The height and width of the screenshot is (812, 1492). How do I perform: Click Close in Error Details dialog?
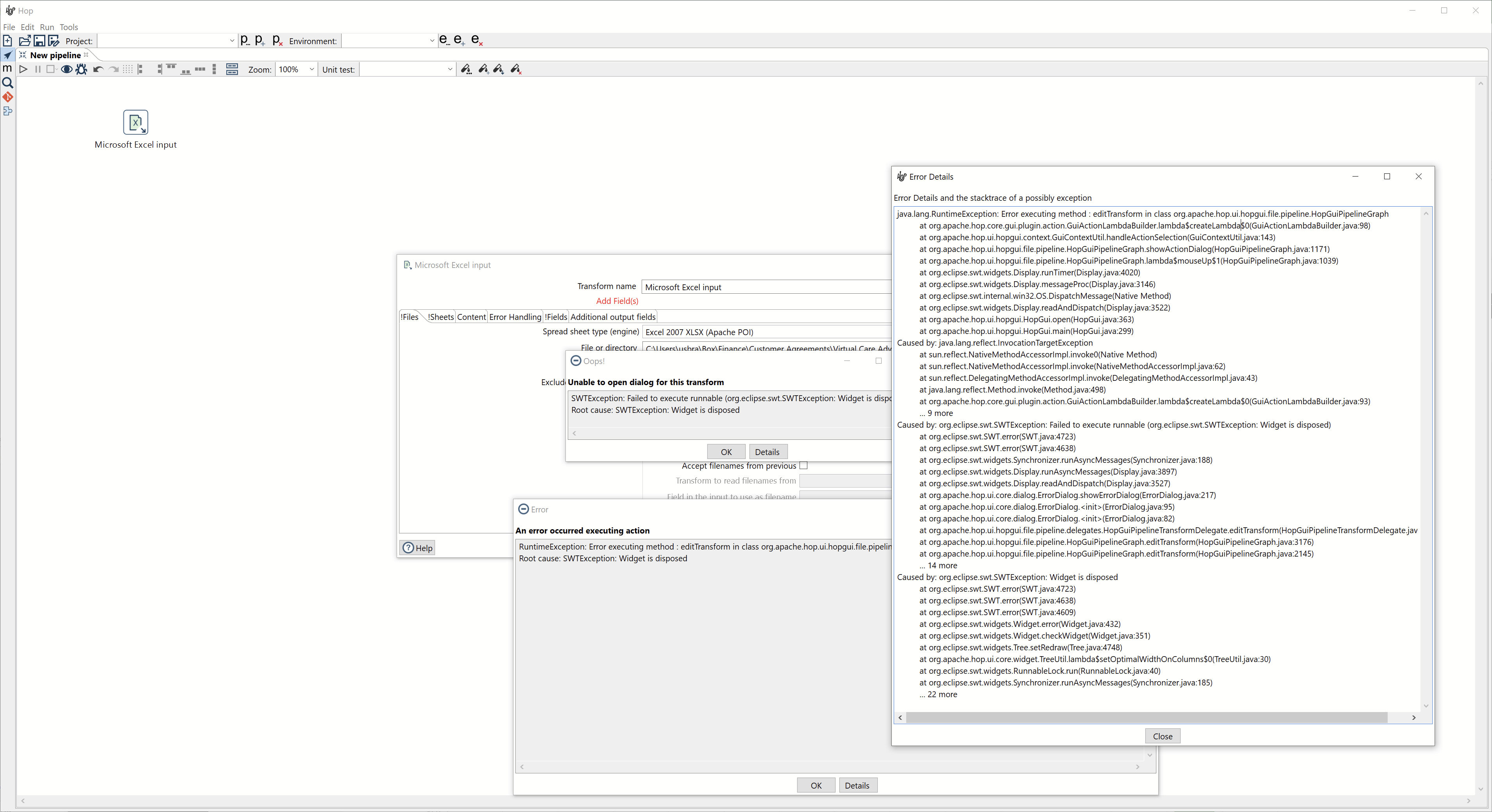click(1162, 736)
